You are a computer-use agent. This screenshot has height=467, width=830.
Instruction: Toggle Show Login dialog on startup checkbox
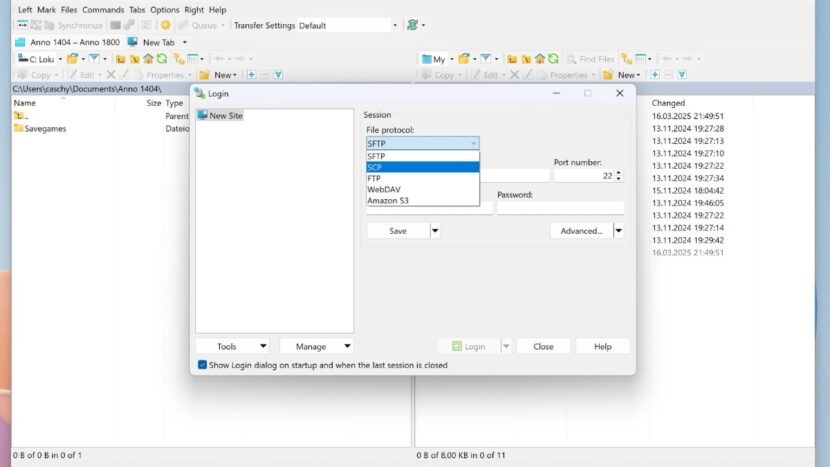pyautogui.click(x=203, y=365)
